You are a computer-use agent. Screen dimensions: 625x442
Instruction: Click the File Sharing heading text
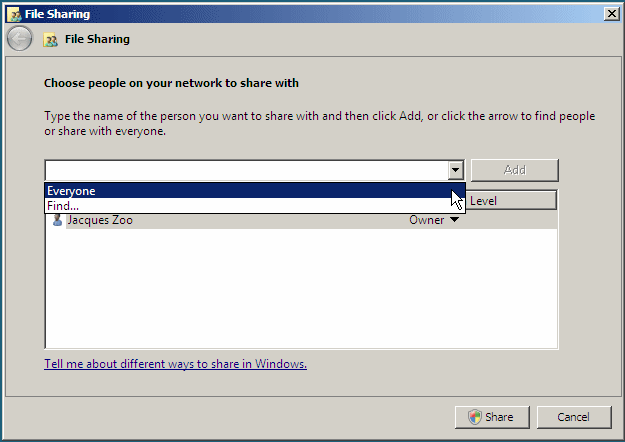click(x=97, y=39)
